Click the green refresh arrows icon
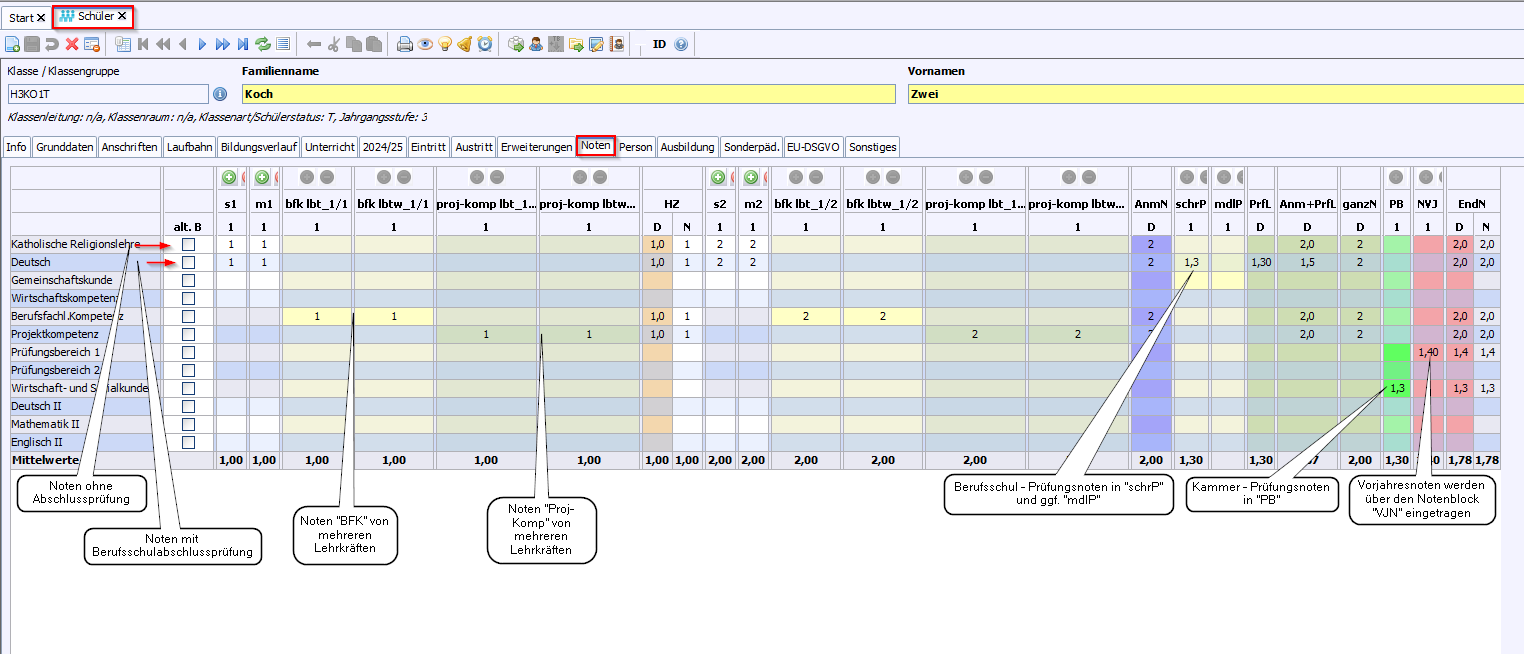 [x=263, y=44]
